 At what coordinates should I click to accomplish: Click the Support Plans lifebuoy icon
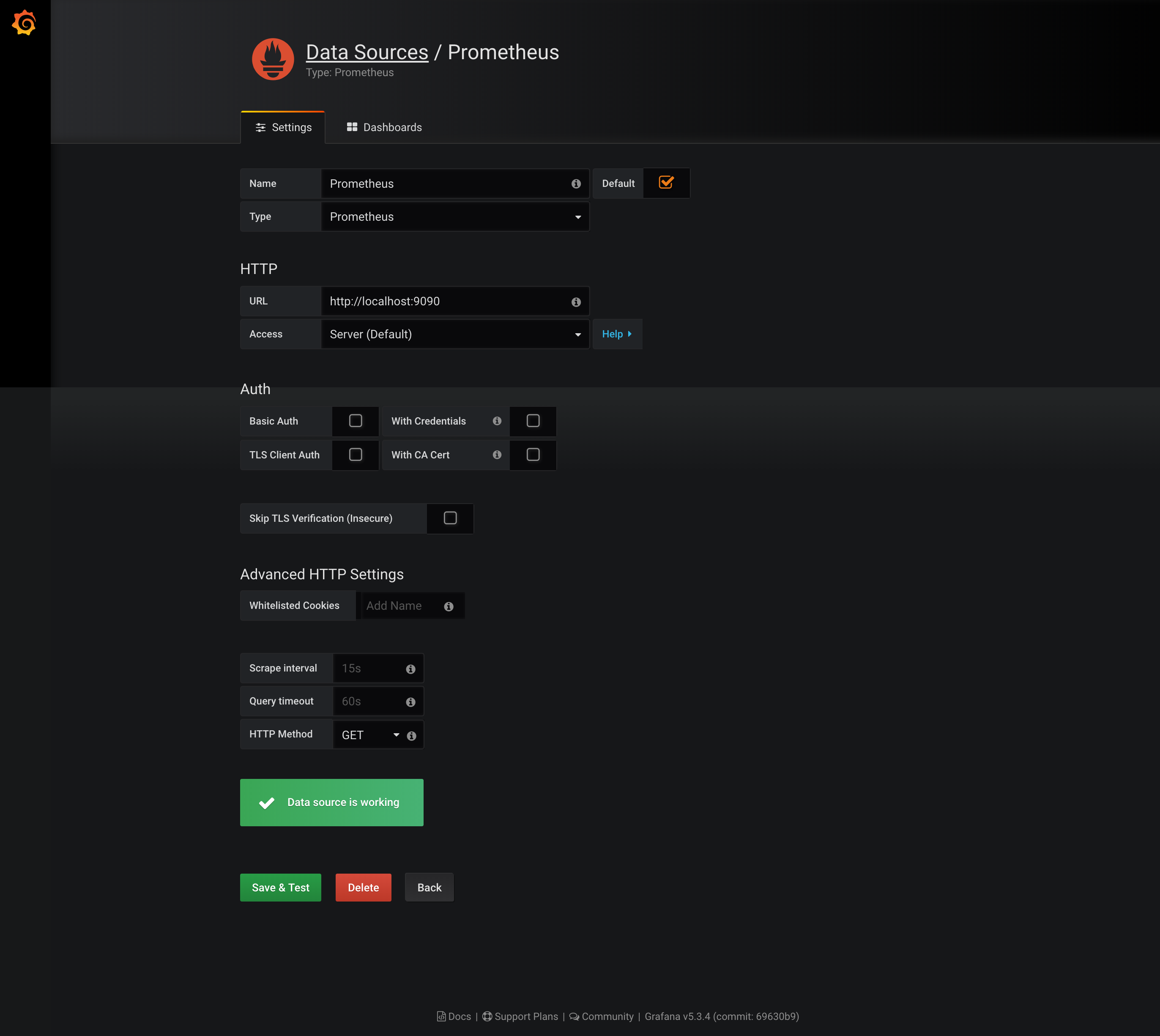tap(487, 1016)
